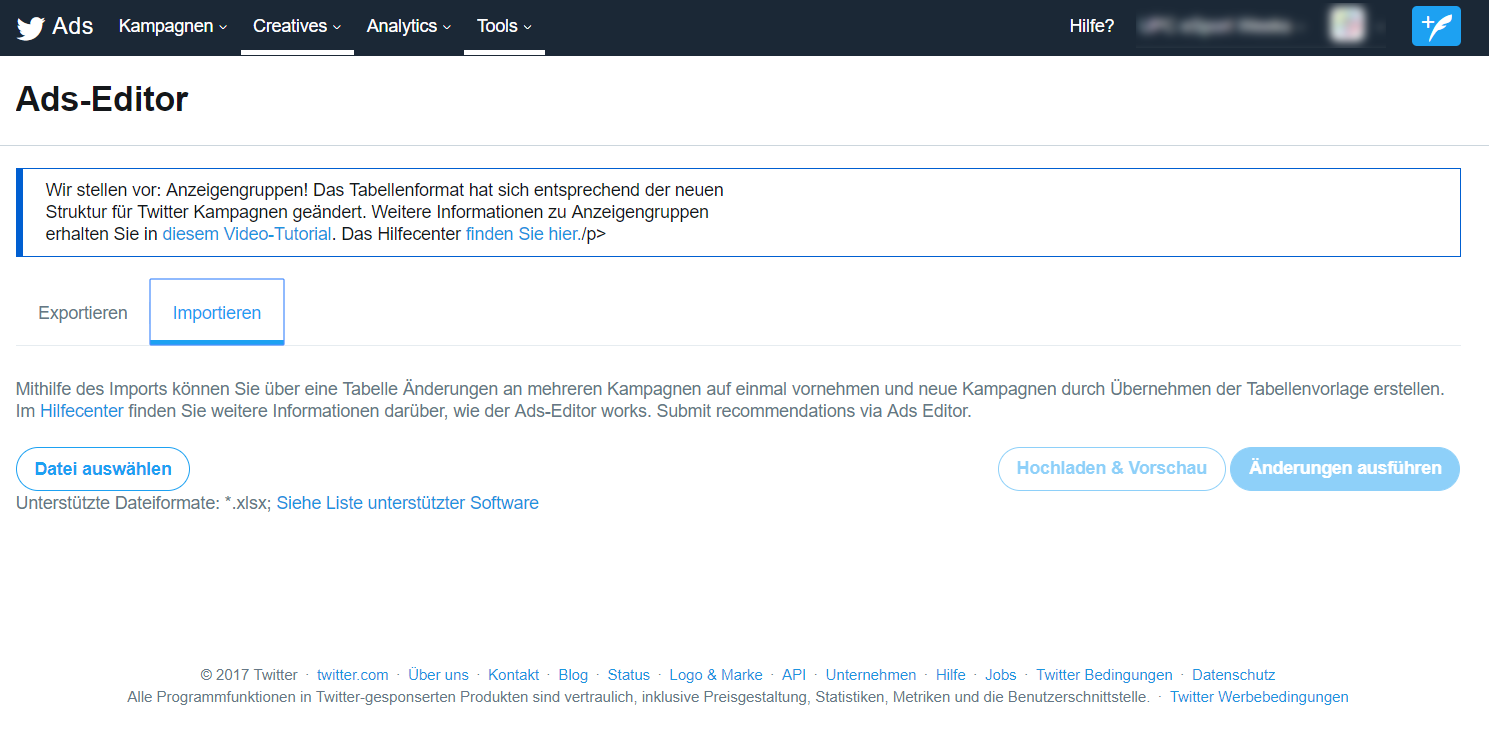Expand the Kampagnen dropdown menu

[173, 26]
